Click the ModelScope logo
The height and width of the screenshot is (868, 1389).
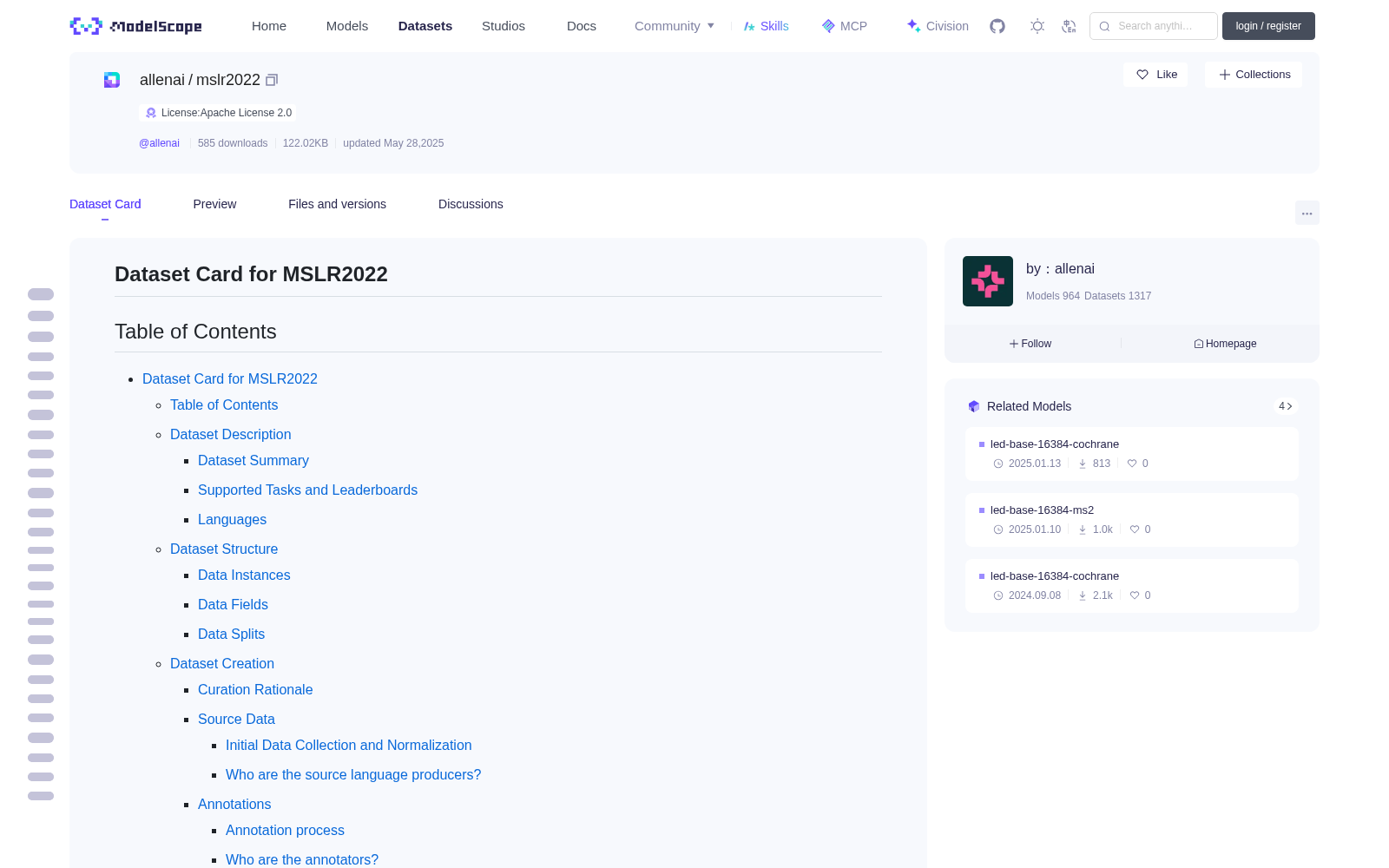136,26
